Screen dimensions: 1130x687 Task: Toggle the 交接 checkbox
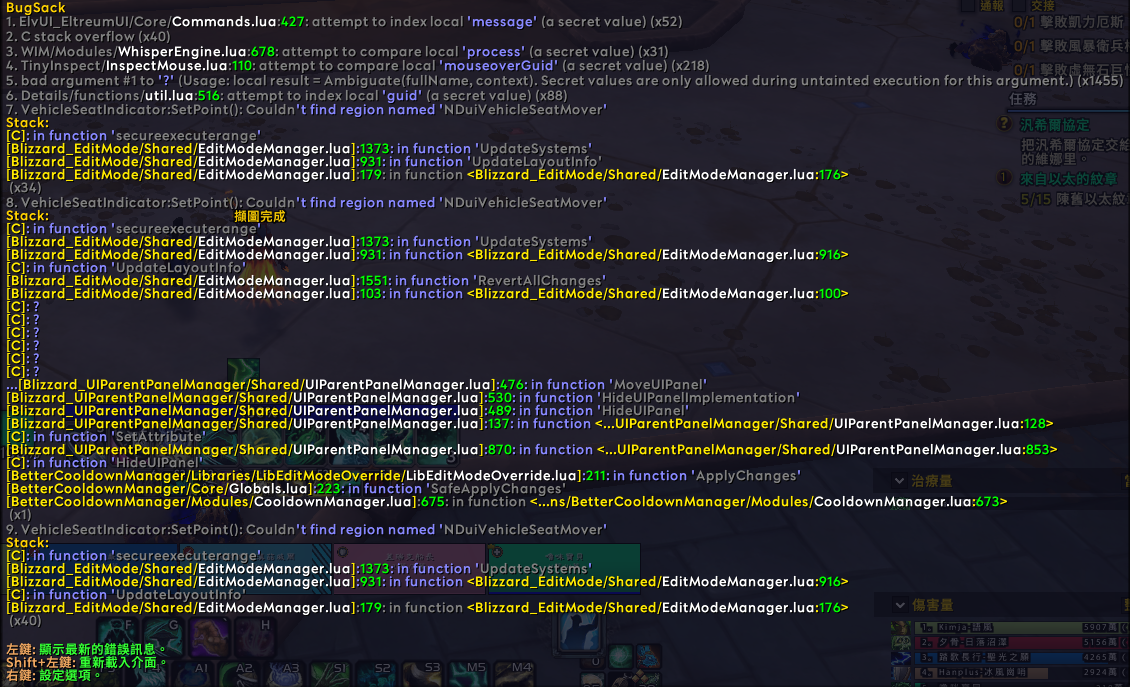click(x=1016, y=6)
